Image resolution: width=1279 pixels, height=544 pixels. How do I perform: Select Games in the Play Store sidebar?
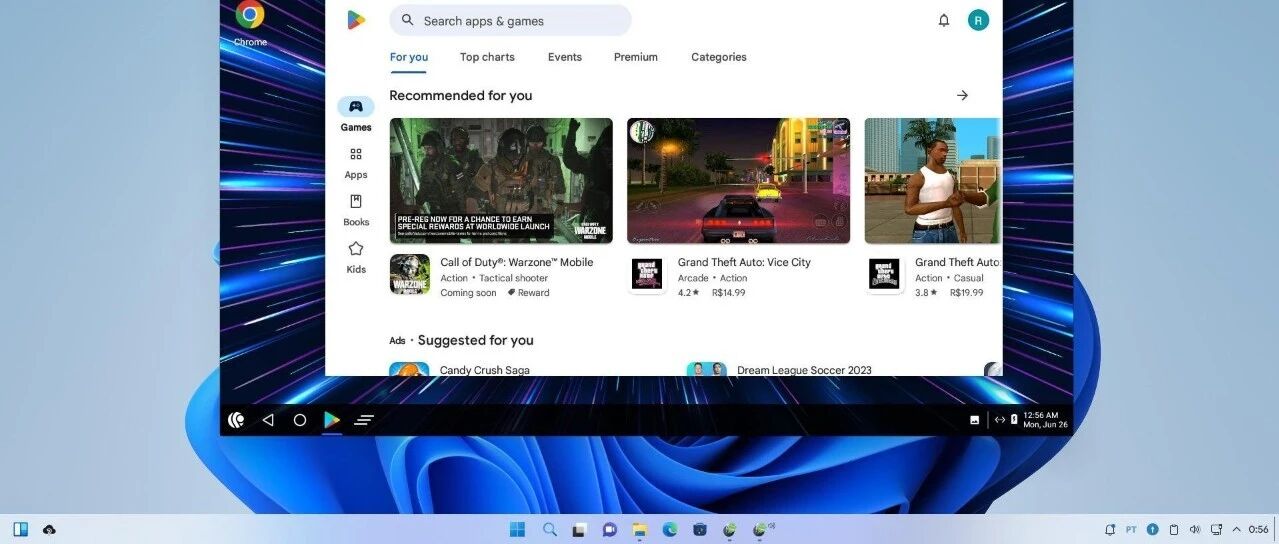click(x=356, y=115)
